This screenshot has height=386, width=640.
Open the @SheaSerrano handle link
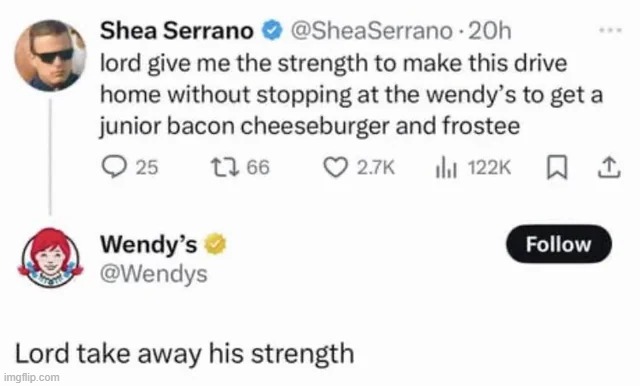(x=371, y=31)
